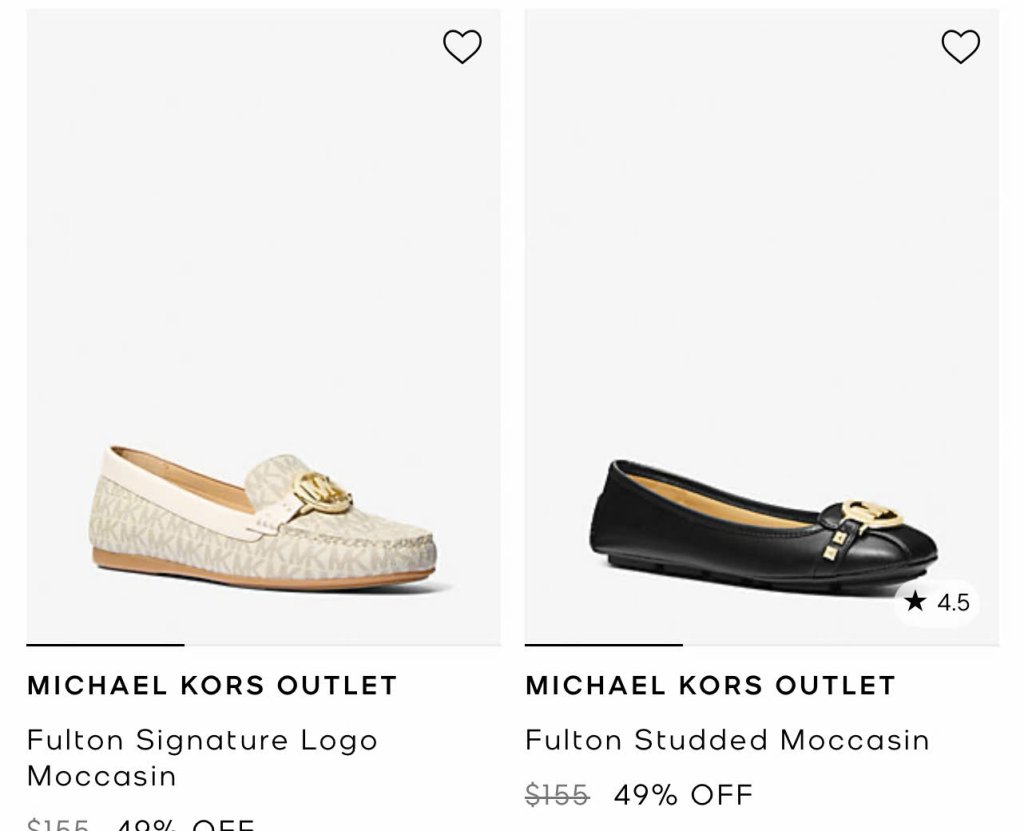Screen dimensions: 1024x831
Task: Click the gold logo buckle on cream moccasin
Action: click(x=323, y=493)
